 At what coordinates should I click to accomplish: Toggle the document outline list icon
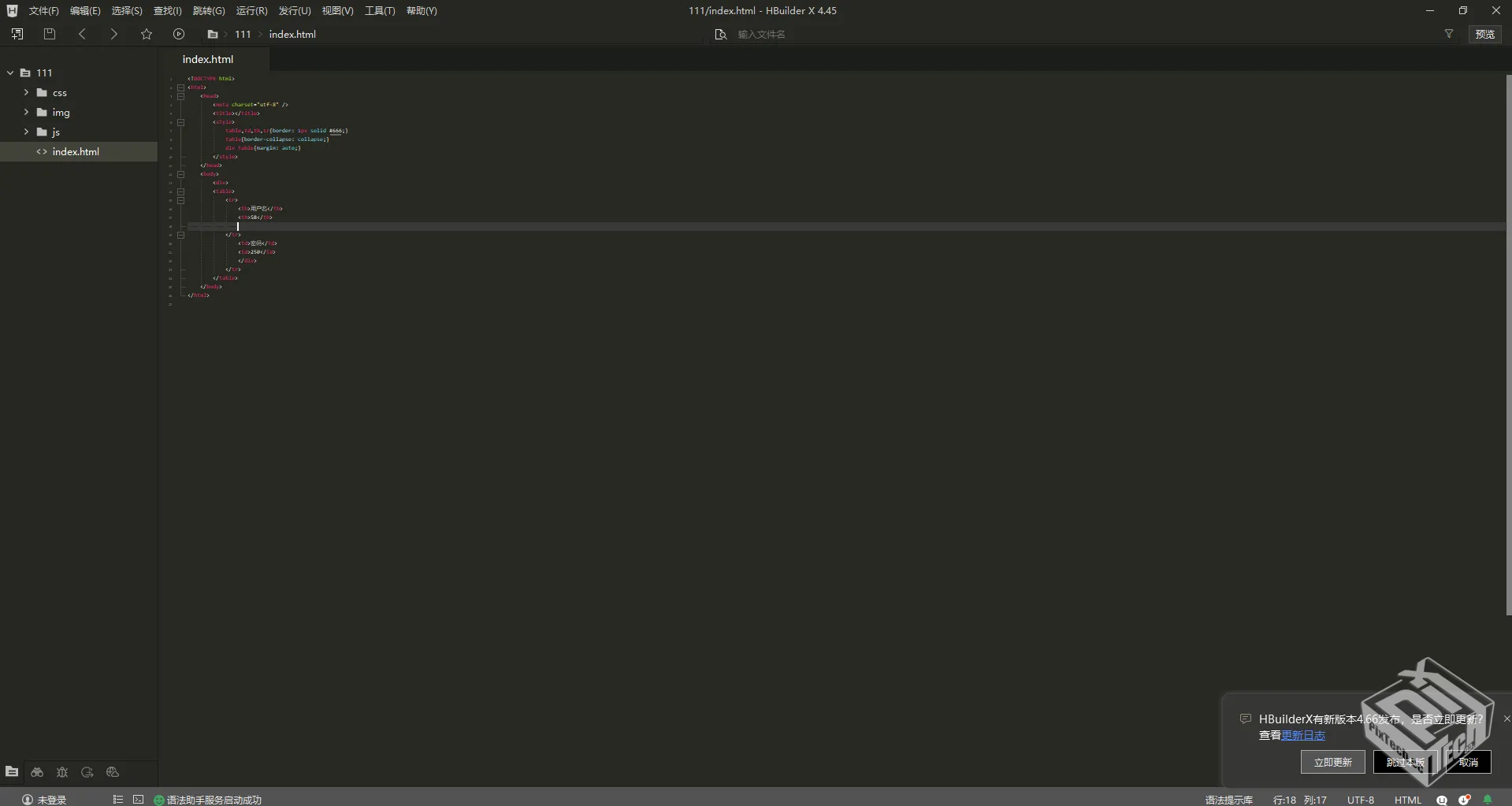117,799
